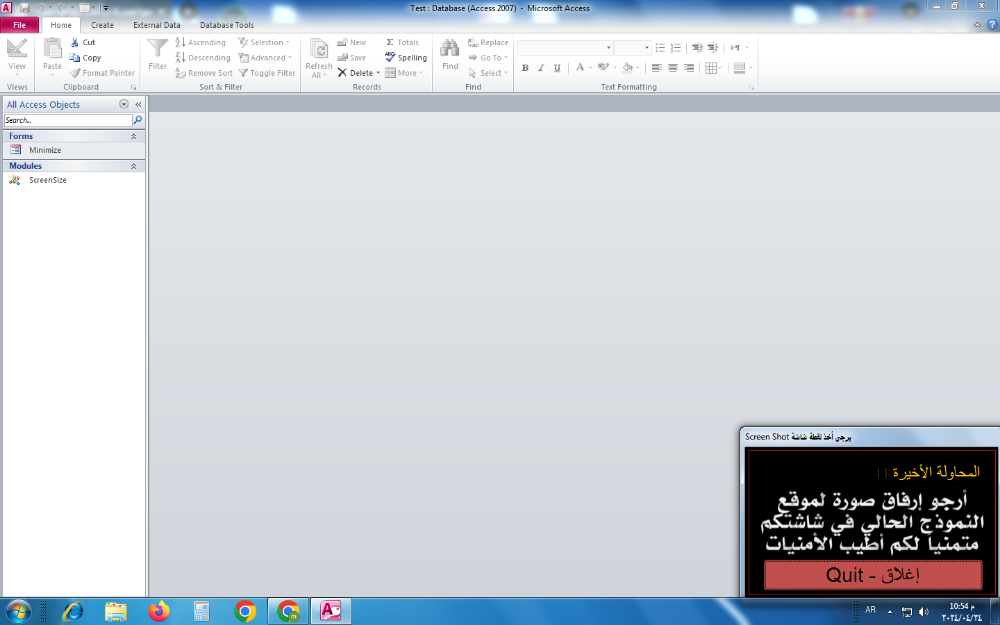
Task: Click New record command
Action: pos(351,42)
